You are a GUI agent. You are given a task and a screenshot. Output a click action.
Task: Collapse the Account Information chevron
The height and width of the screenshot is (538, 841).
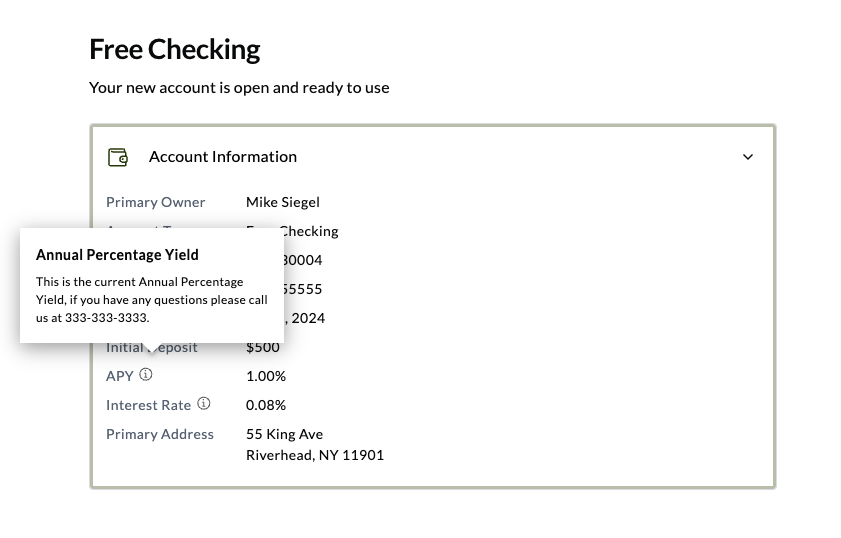(748, 157)
